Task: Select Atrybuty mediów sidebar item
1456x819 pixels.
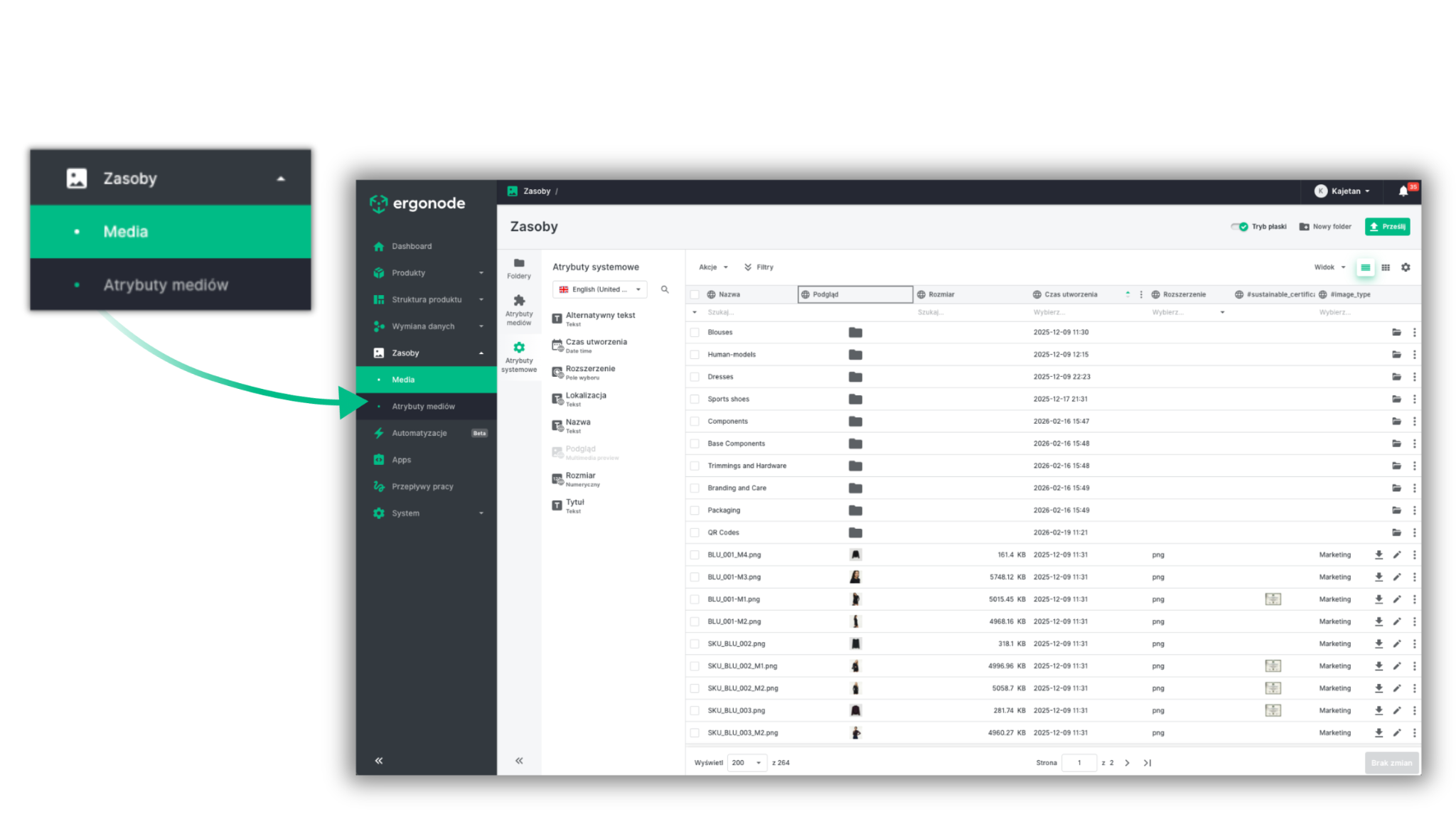Action: [424, 407]
